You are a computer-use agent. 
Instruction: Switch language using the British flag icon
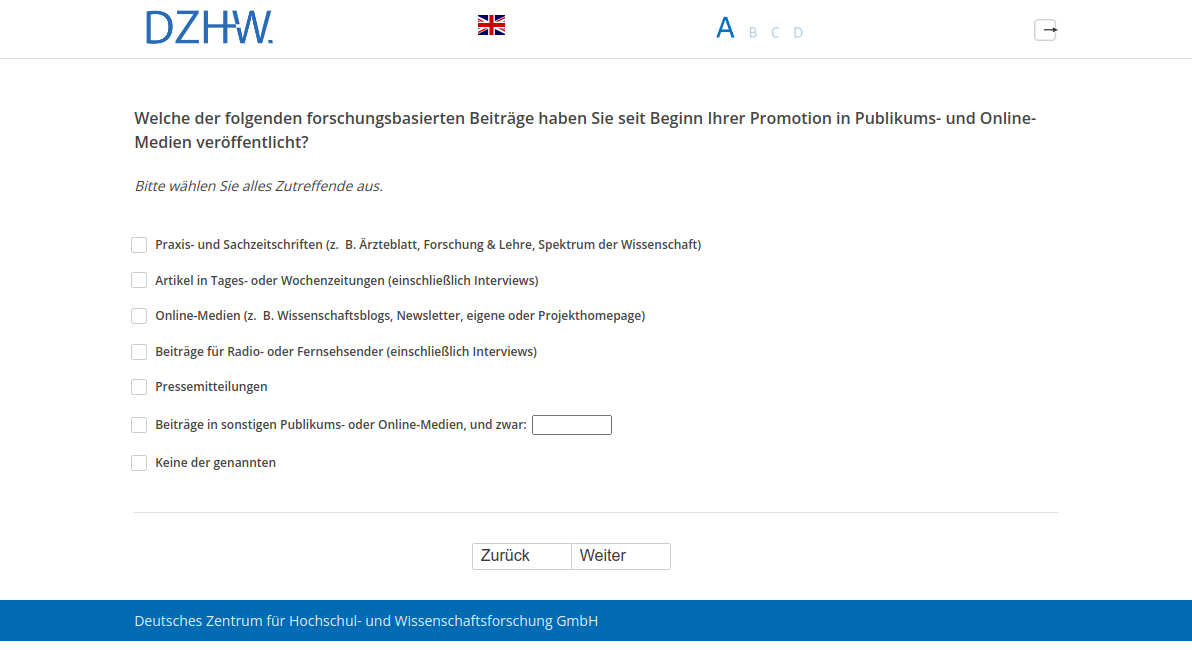[491, 24]
